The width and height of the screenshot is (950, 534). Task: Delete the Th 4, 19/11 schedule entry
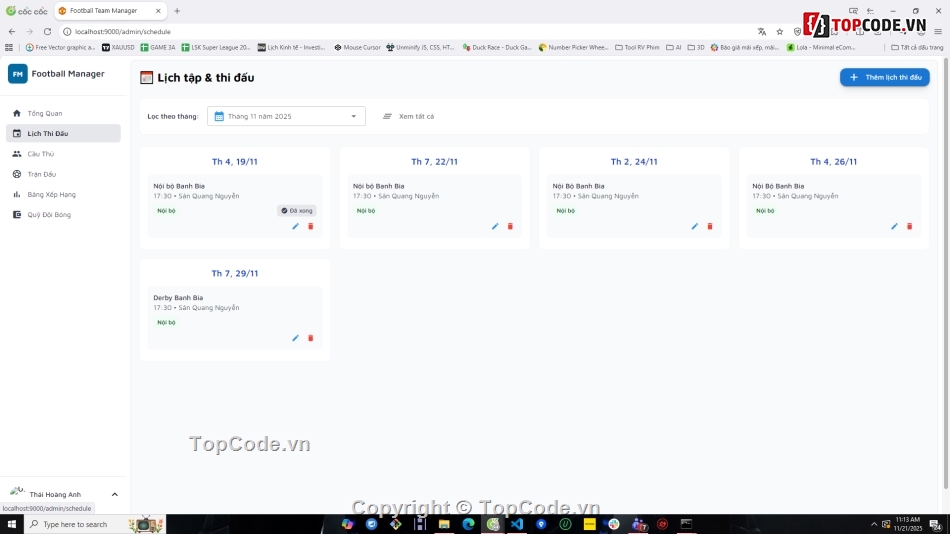(311, 226)
